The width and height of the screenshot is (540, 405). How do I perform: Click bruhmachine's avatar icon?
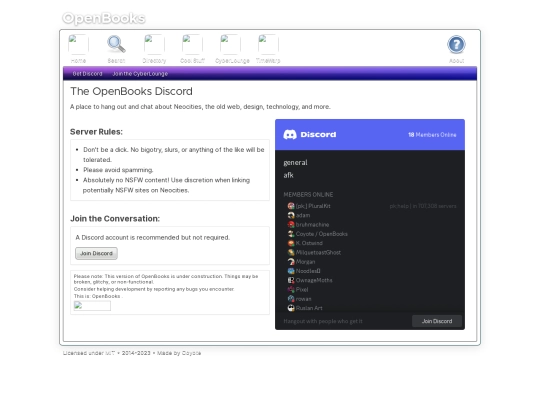click(291, 225)
